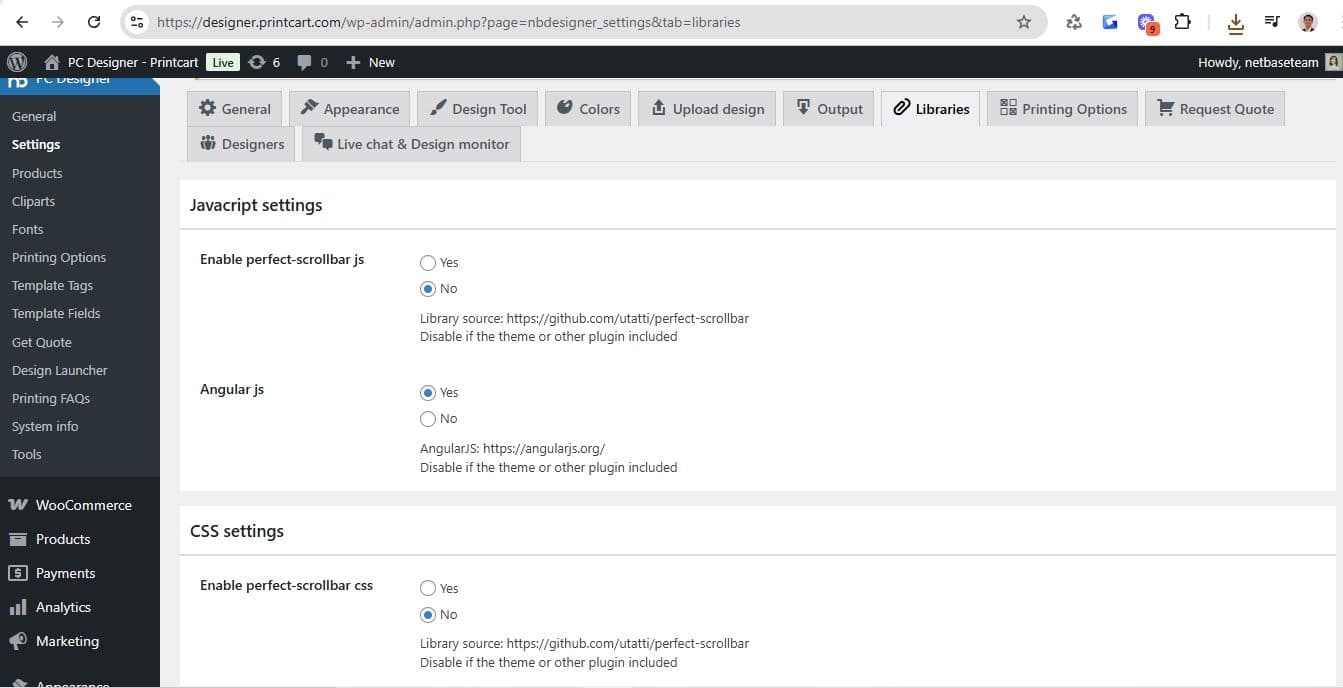Open Template Fields in the sidebar
This screenshot has width=1343, height=688.
pos(56,313)
